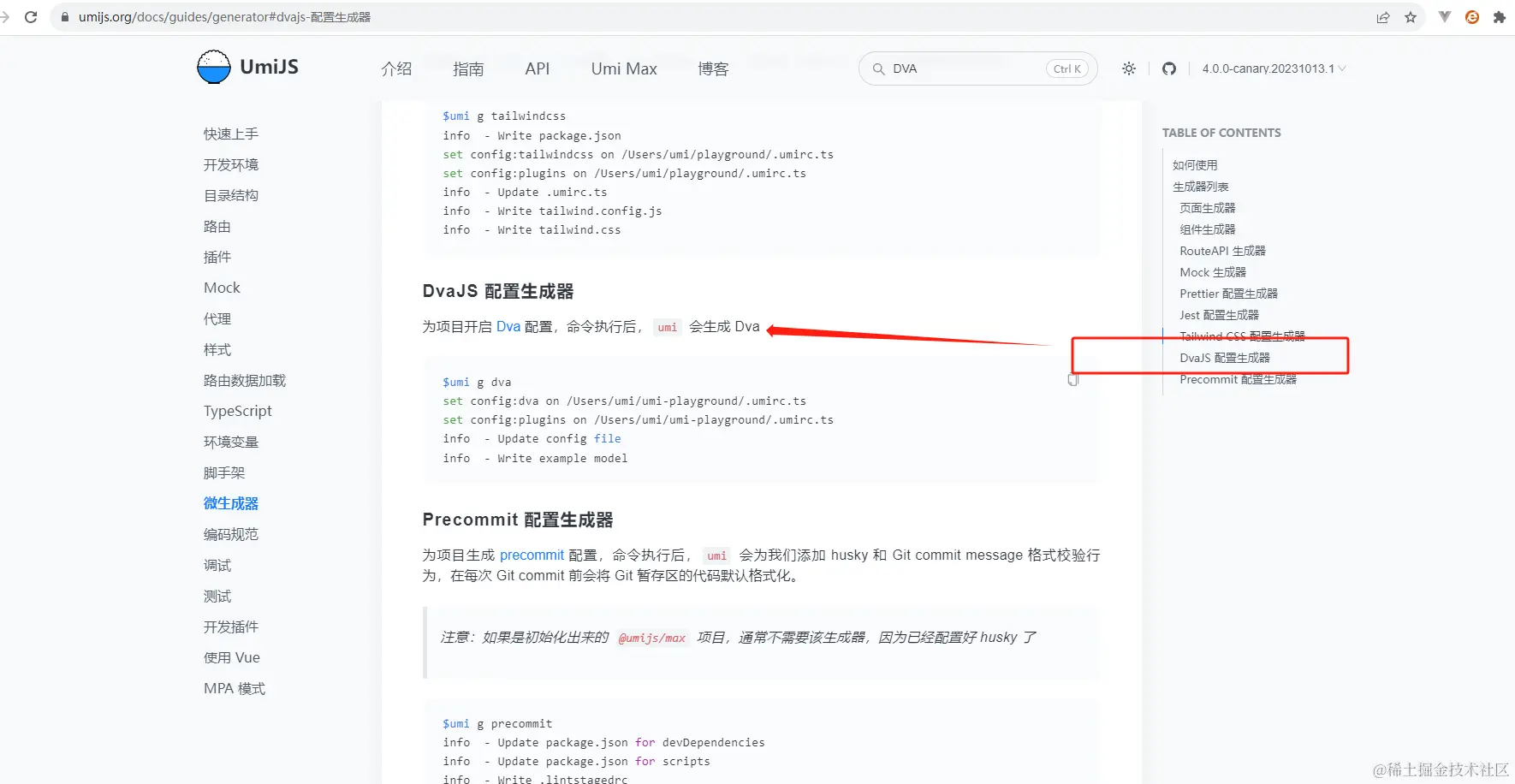The width and height of the screenshot is (1515, 784).
Task: Bookmark this page with the star icon
Action: 1411,17
